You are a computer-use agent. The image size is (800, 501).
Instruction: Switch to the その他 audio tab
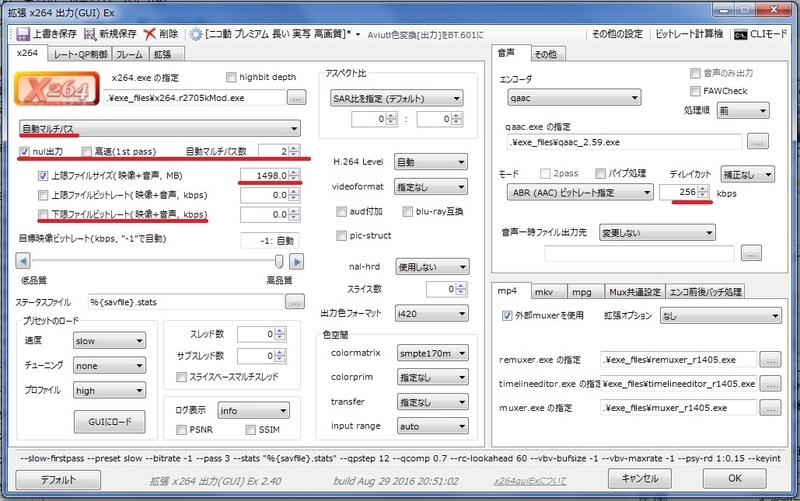546,54
